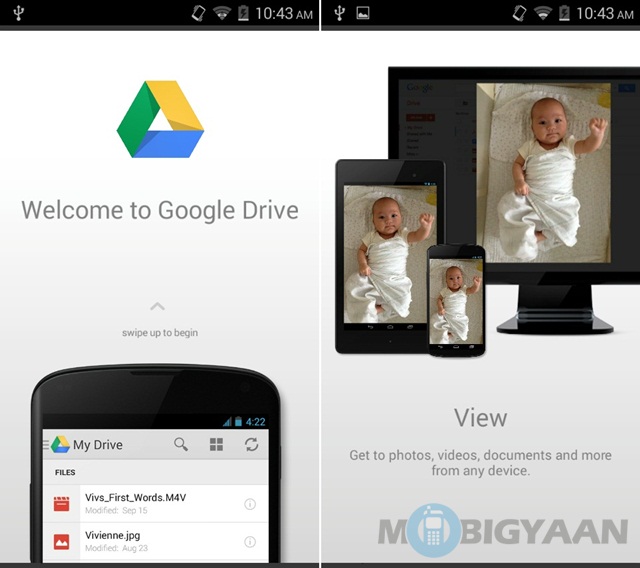Tap the 10:43 AM clock in left status bar
This screenshot has width=640, height=568.
[x=284, y=14]
